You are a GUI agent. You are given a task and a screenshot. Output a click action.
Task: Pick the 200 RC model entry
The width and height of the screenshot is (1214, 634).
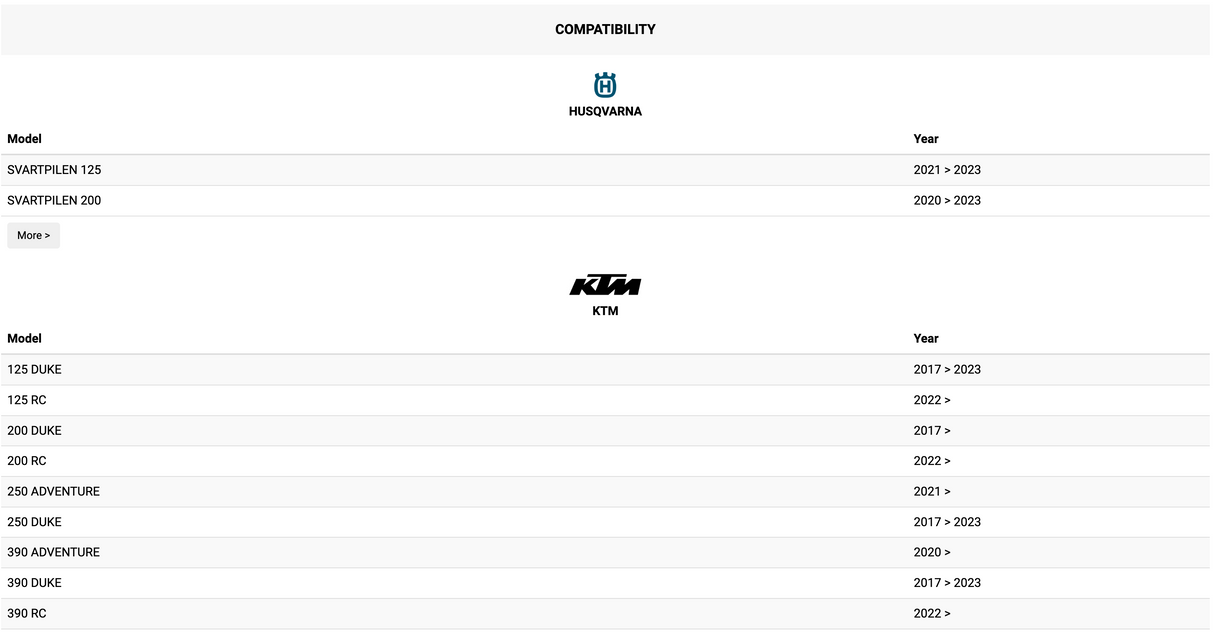pyautogui.click(x=27, y=461)
